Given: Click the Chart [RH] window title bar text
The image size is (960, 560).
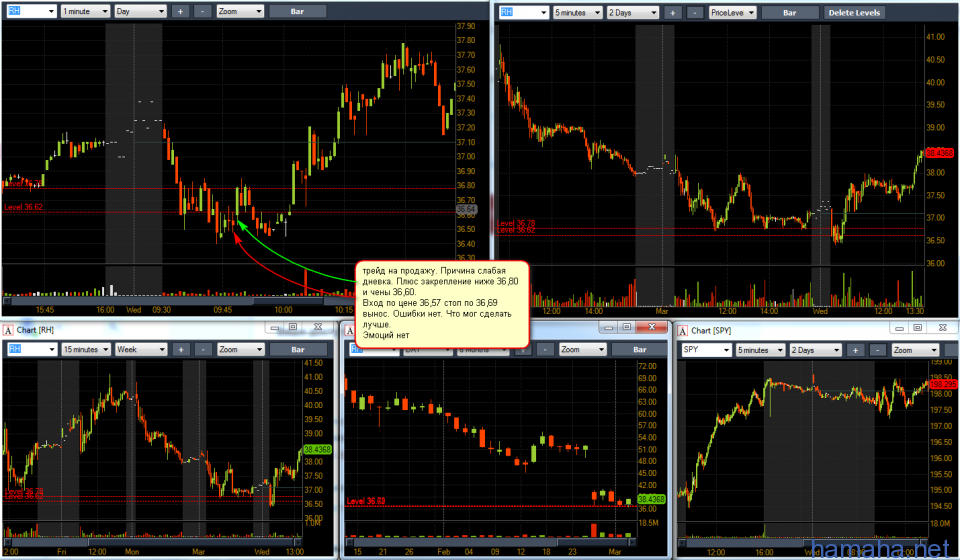Looking at the screenshot, I should [x=35, y=330].
